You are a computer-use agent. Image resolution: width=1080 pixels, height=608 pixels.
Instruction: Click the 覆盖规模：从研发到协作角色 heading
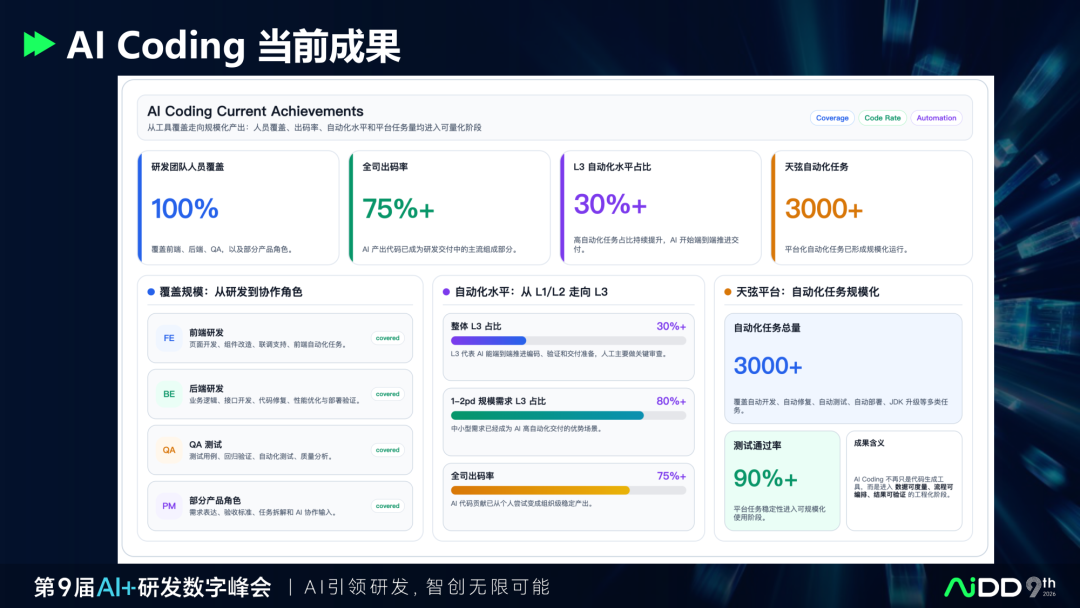231,292
